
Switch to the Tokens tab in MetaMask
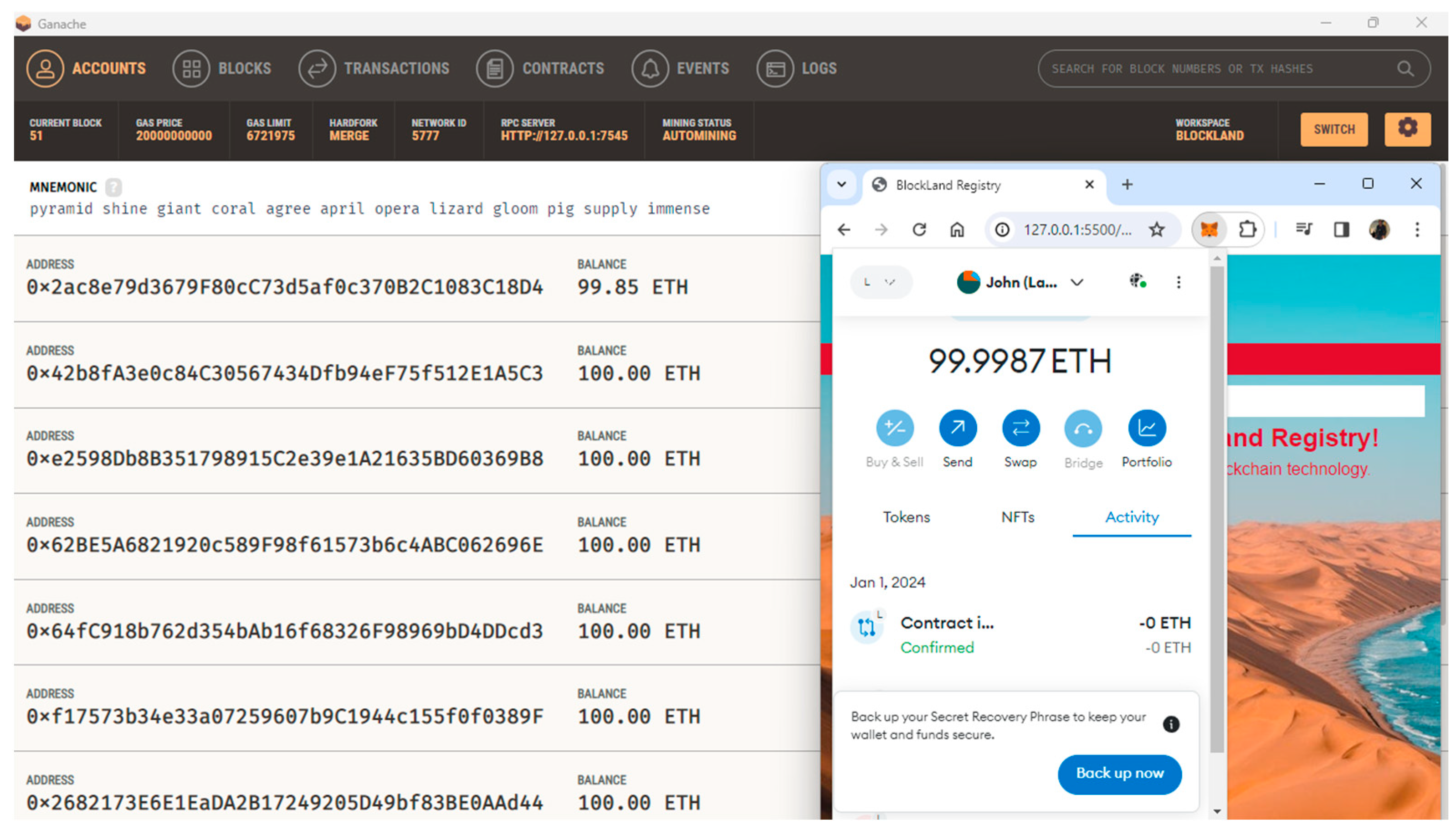tap(906, 517)
